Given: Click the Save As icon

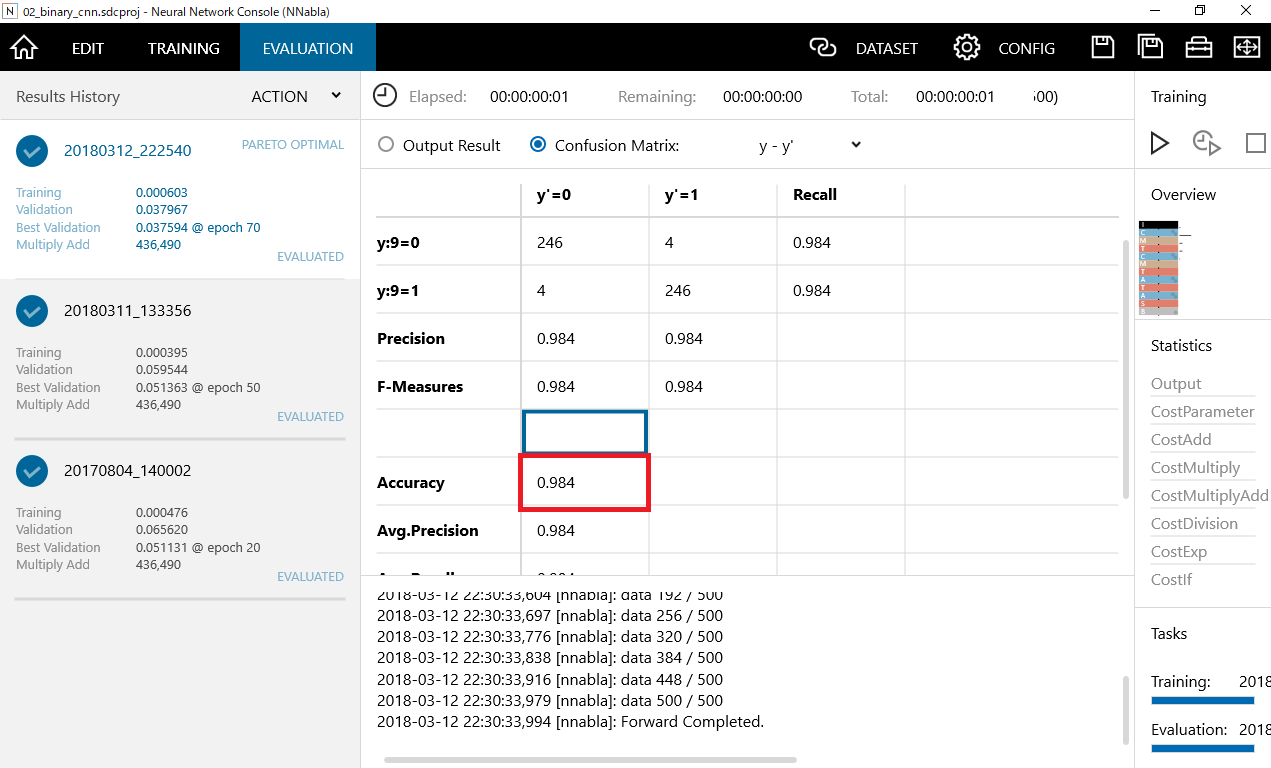Looking at the screenshot, I should (x=1150, y=48).
